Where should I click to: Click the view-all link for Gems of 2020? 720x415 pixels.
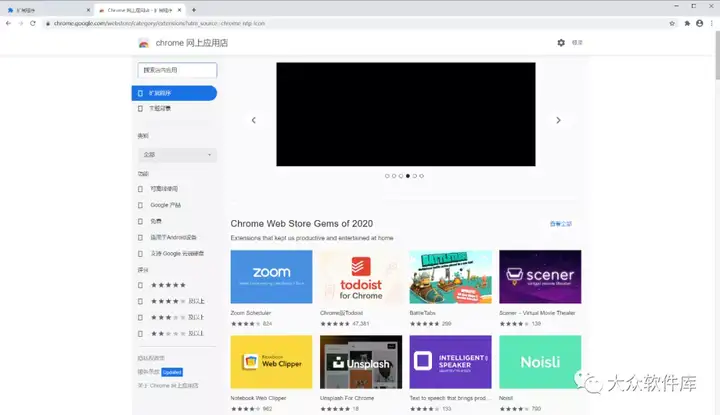pos(561,224)
